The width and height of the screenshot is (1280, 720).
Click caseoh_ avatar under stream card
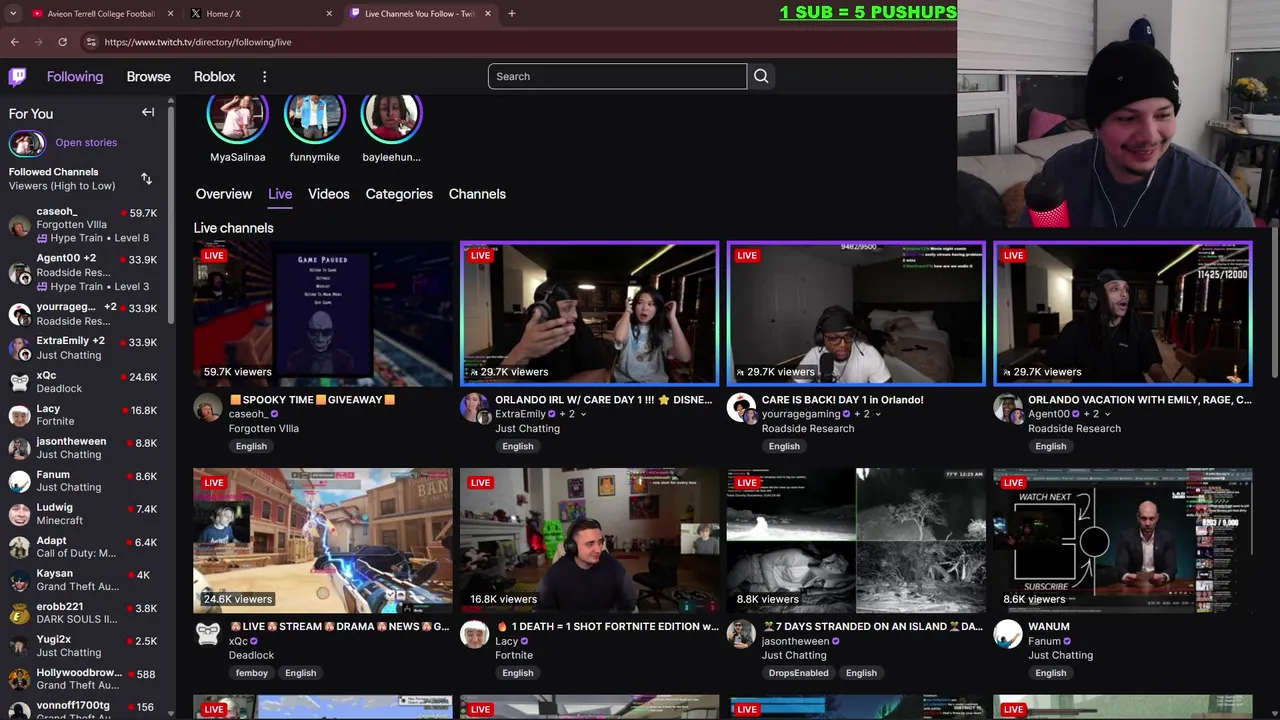208,408
